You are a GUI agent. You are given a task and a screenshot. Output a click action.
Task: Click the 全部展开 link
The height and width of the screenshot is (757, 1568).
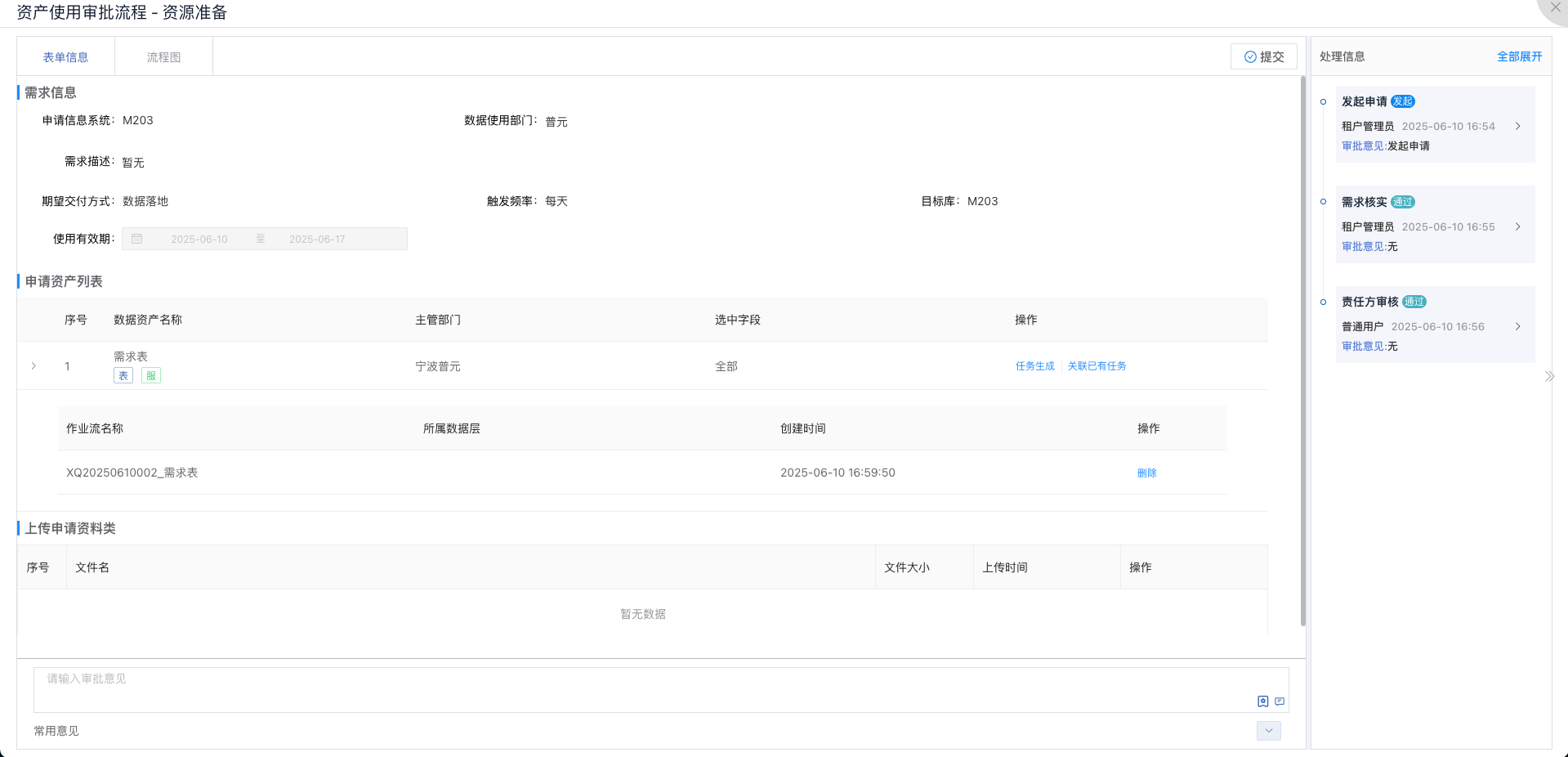[1519, 56]
